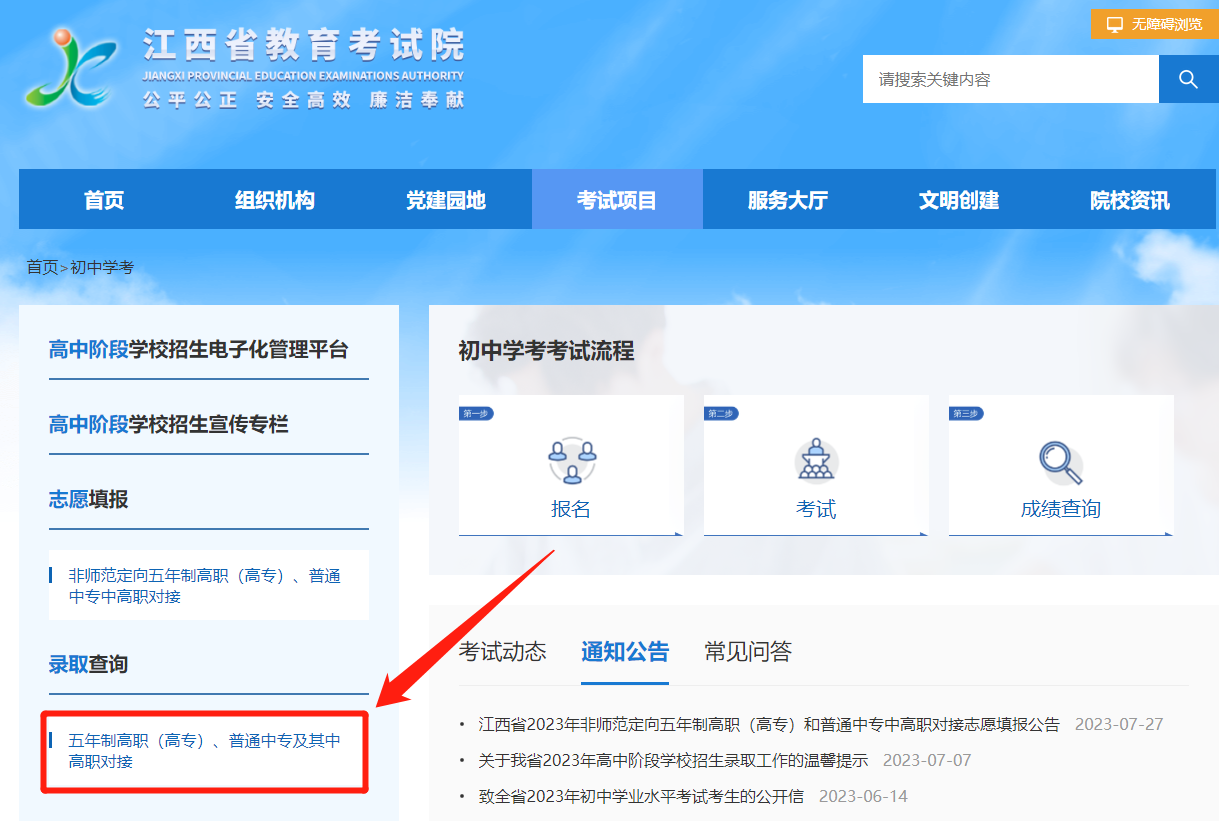Click the 成绩查询 magnifying glass icon

click(x=1060, y=463)
